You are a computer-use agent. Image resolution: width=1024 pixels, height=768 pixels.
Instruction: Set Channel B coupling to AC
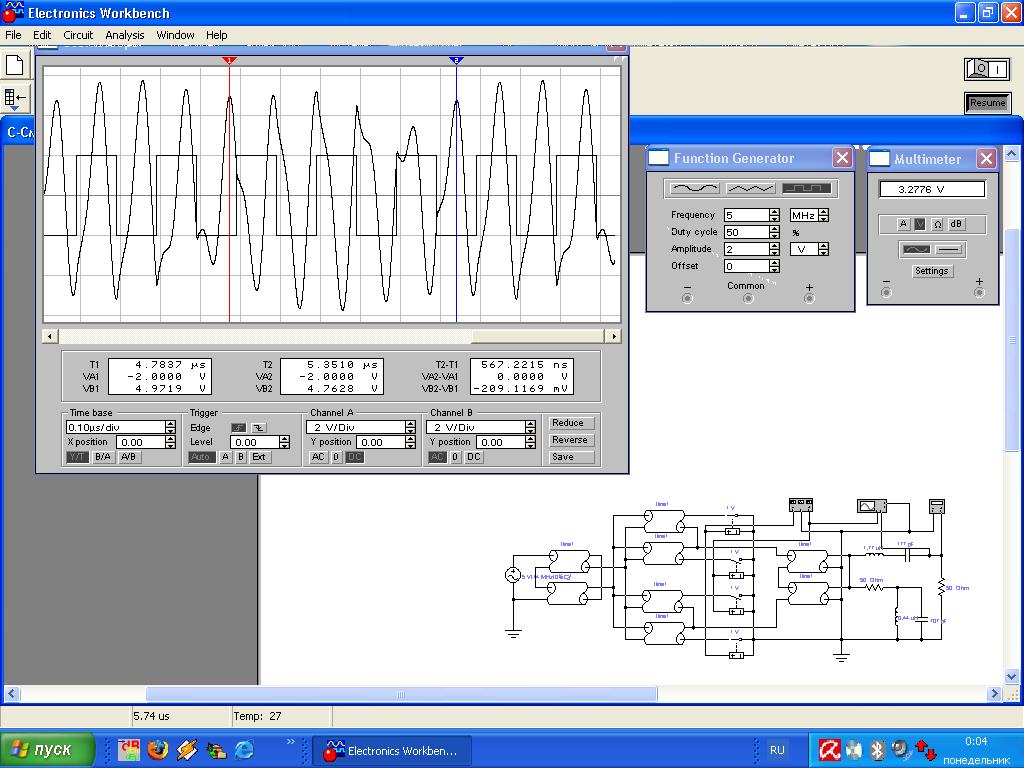tap(438, 457)
